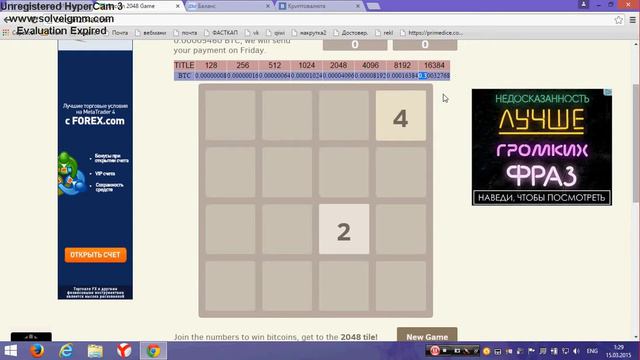Switch input language via ENG indicator

click(592, 351)
